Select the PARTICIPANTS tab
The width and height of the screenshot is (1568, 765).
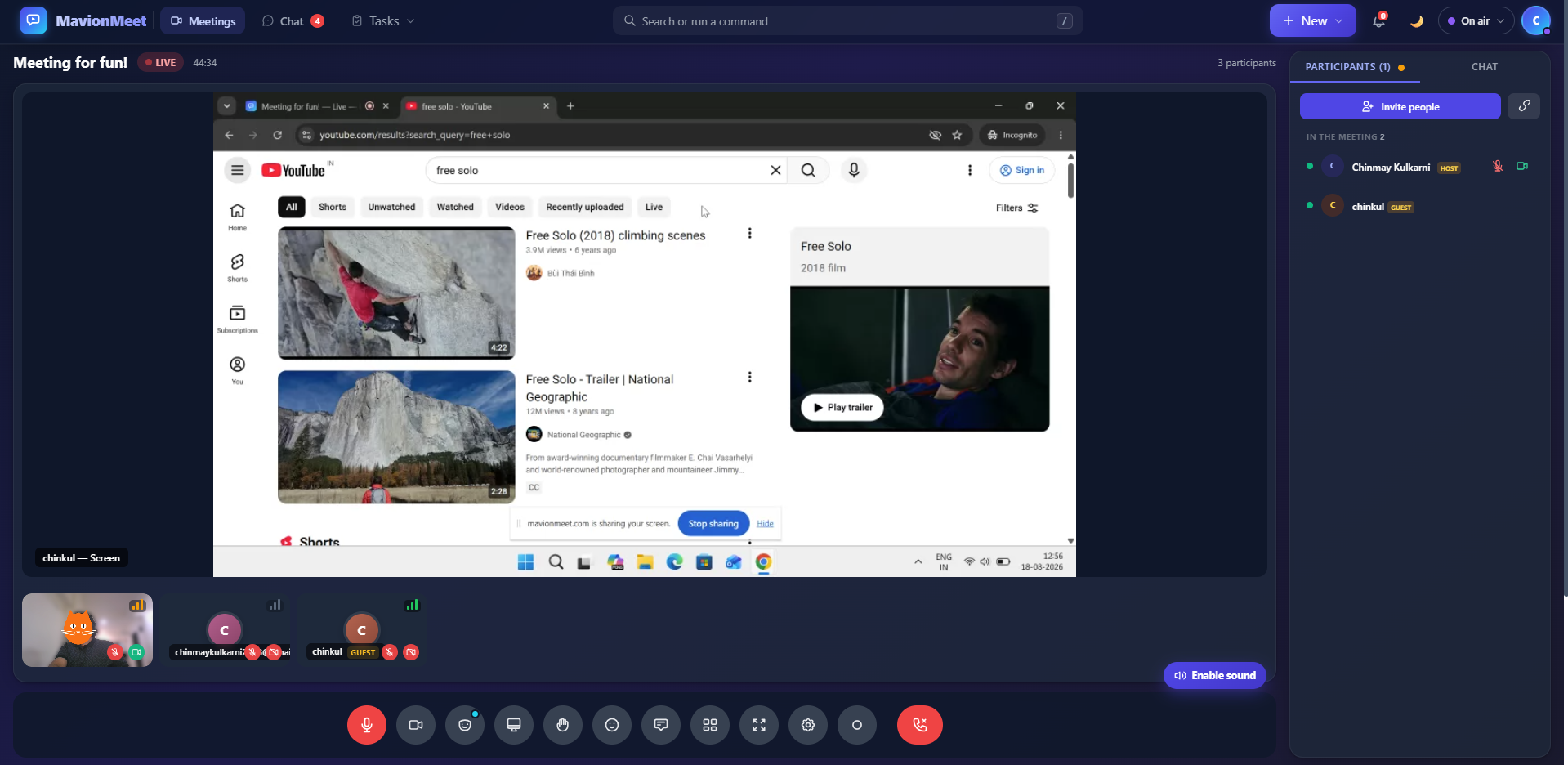coord(1355,67)
